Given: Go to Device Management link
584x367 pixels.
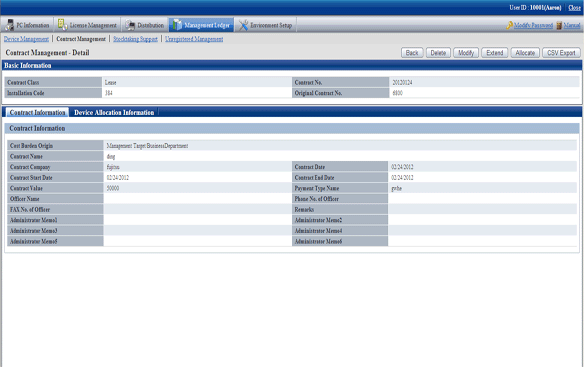Looking at the screenshot, I should (26, 39).
